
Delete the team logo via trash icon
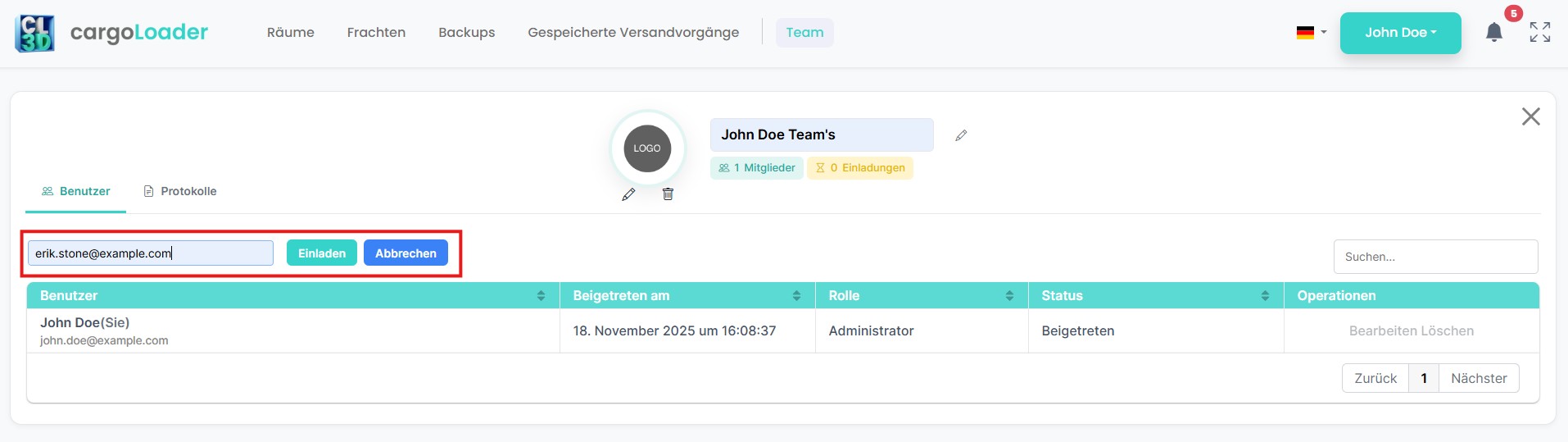[668, 194]
